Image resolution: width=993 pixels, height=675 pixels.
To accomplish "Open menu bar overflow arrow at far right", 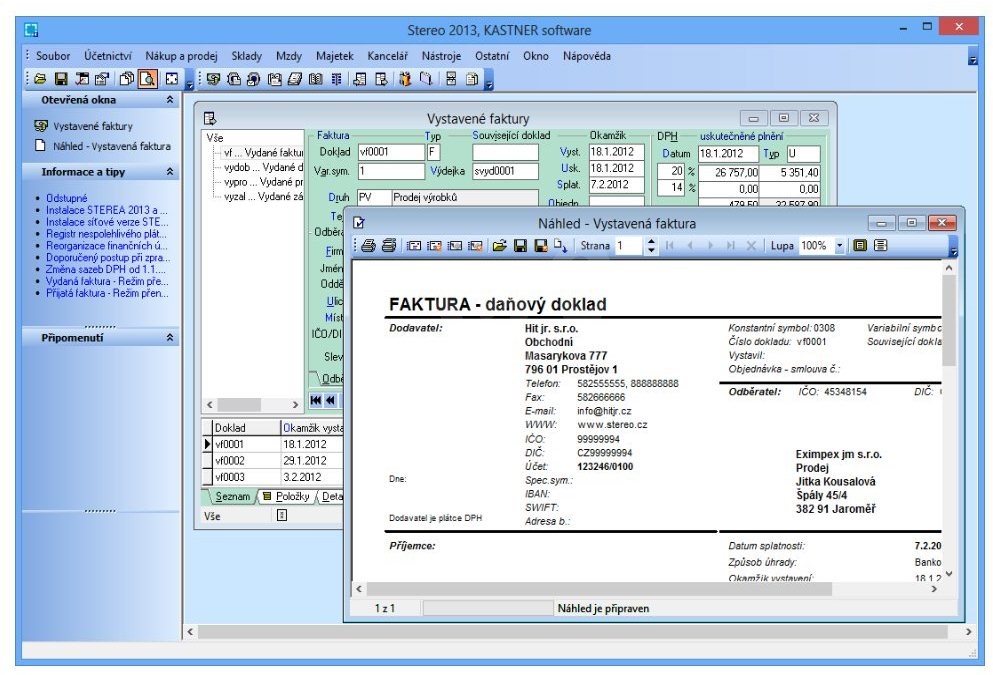I will (972, 58).
